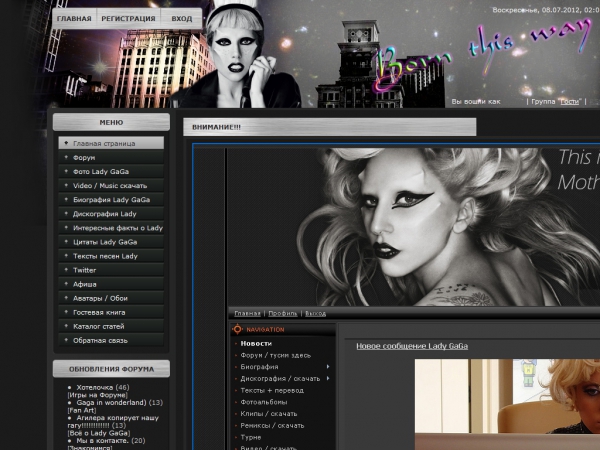Open Клипы / скачать navigation item
Viewport: 600px width, 450px height.
click(269, 414)
